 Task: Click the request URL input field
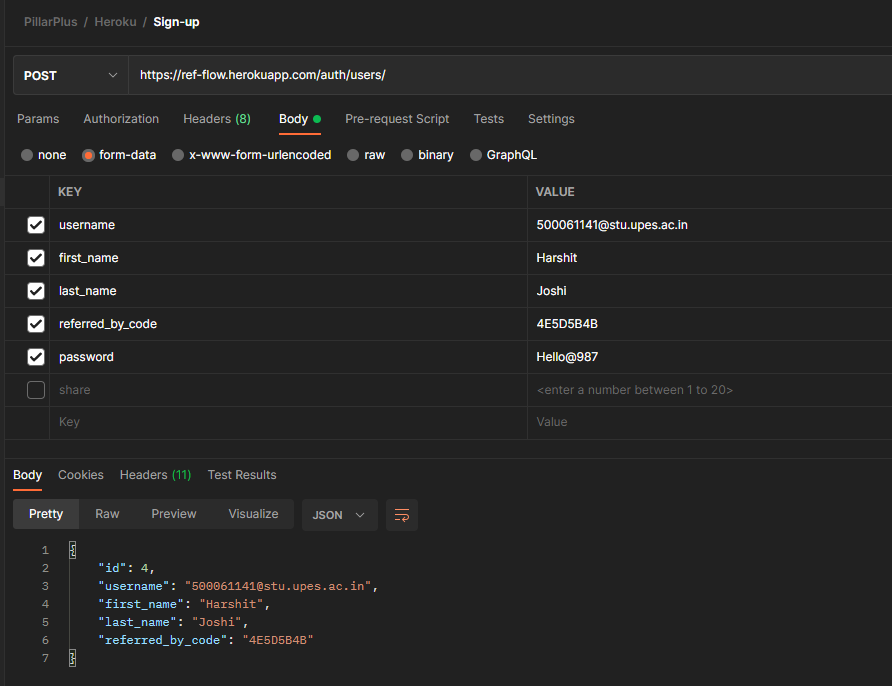(510, 75)
